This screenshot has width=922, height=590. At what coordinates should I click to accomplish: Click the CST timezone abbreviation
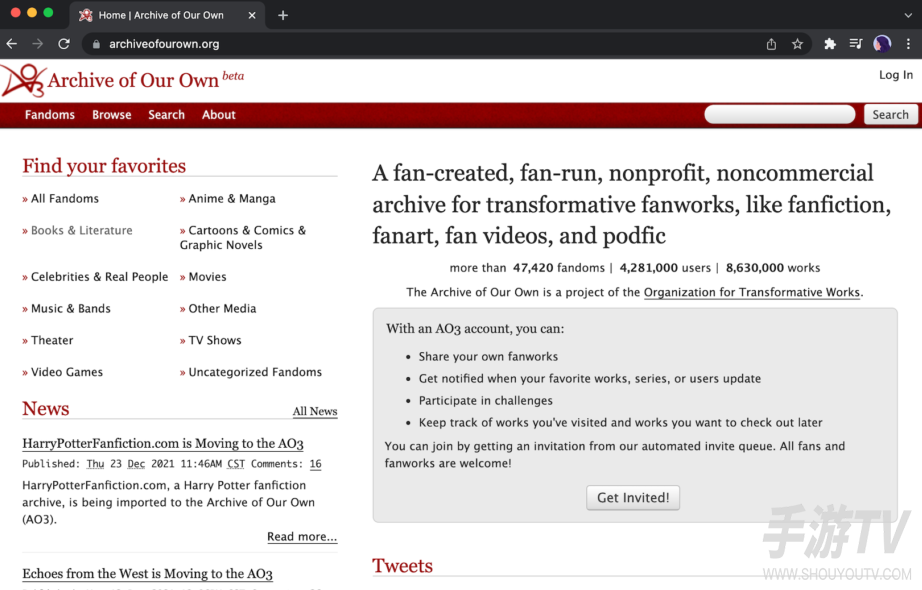(236, 464)
